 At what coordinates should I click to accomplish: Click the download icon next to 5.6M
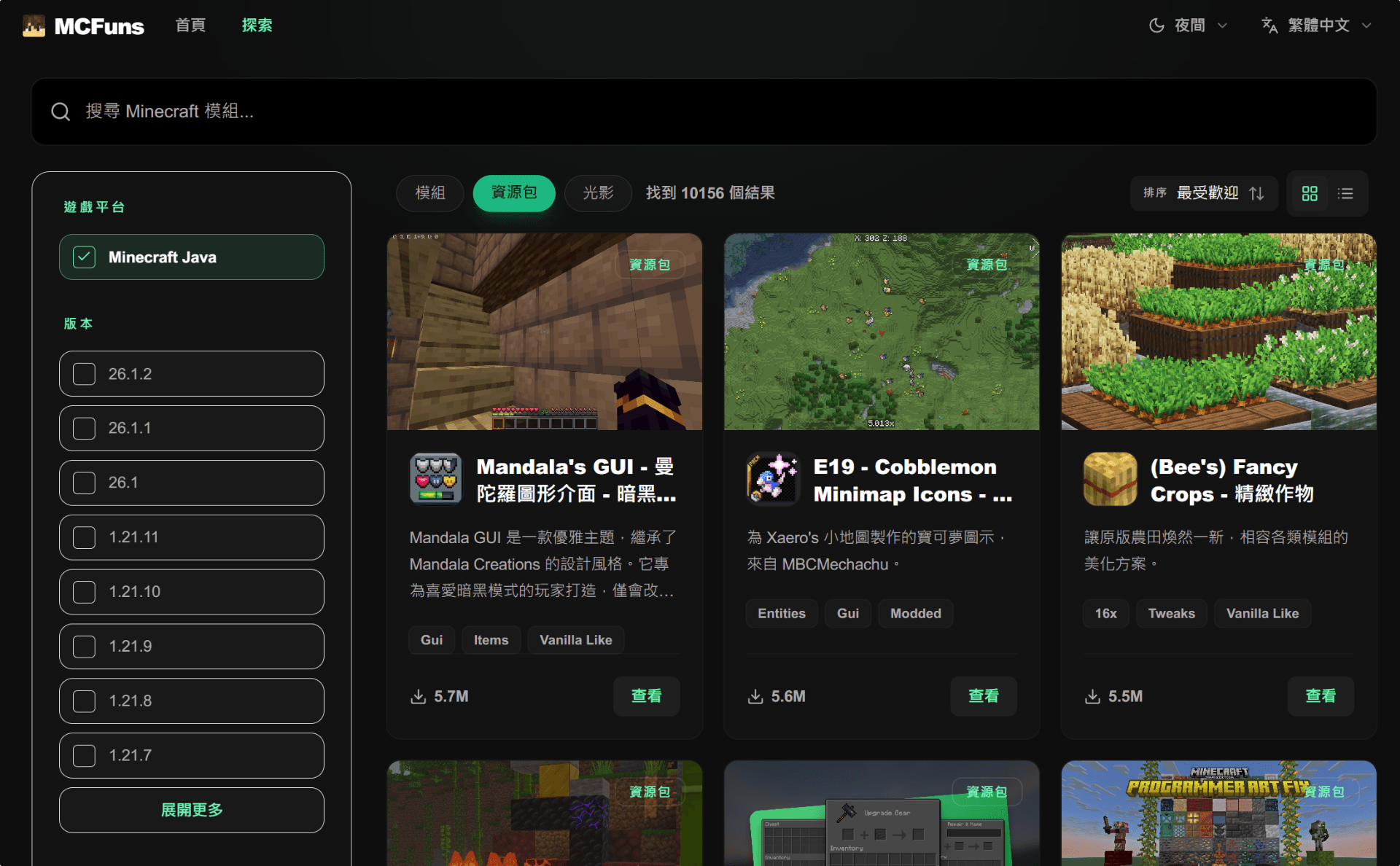tap(755, 697)
